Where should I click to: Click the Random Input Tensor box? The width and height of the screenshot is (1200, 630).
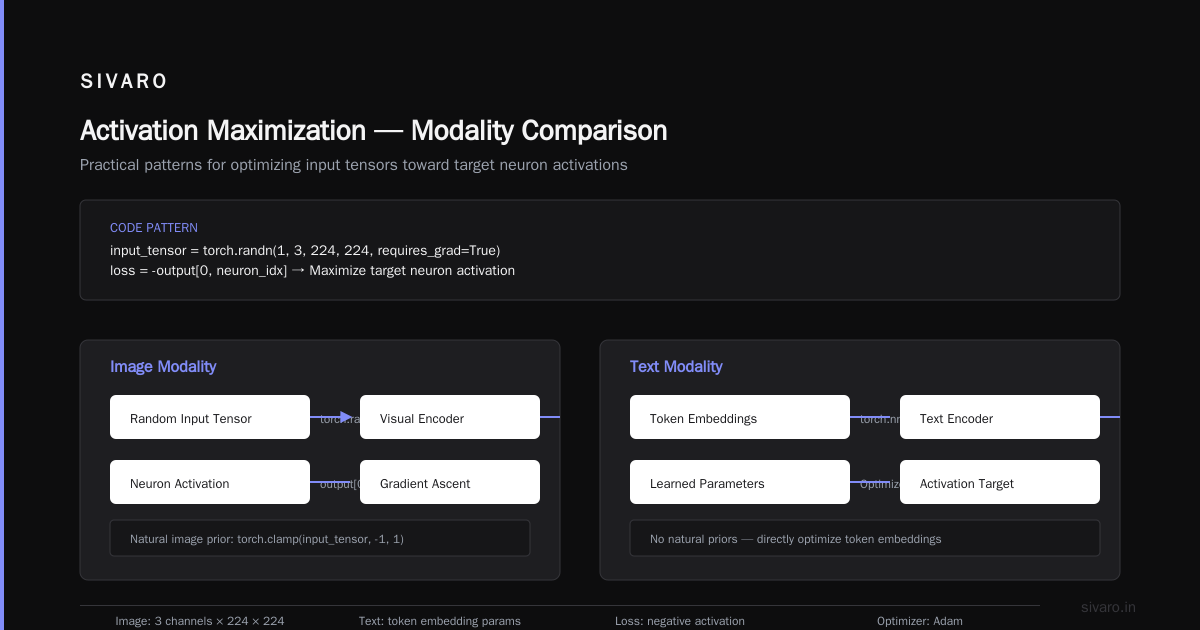210,417
